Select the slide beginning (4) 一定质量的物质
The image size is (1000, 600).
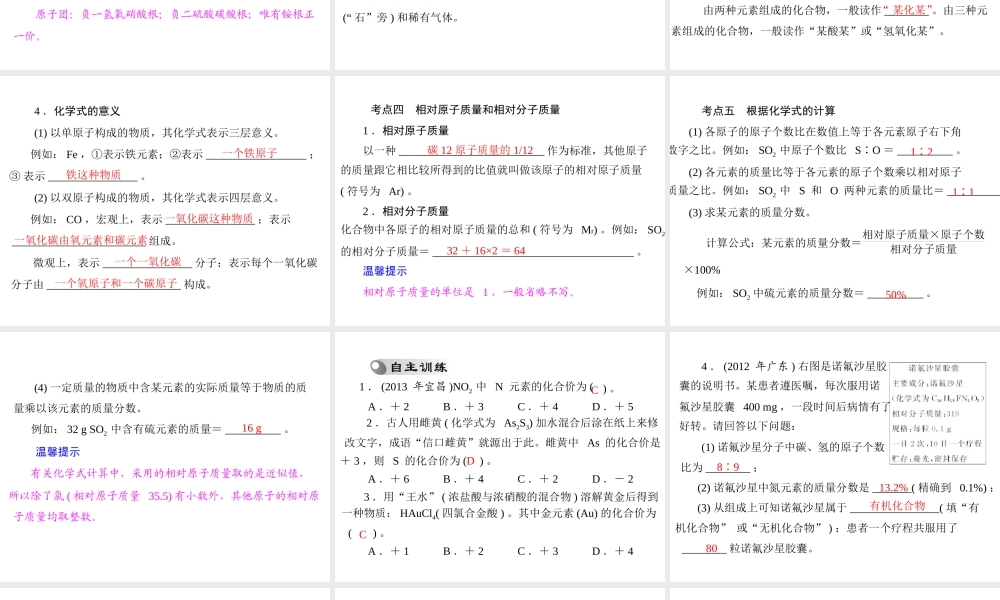165,457
